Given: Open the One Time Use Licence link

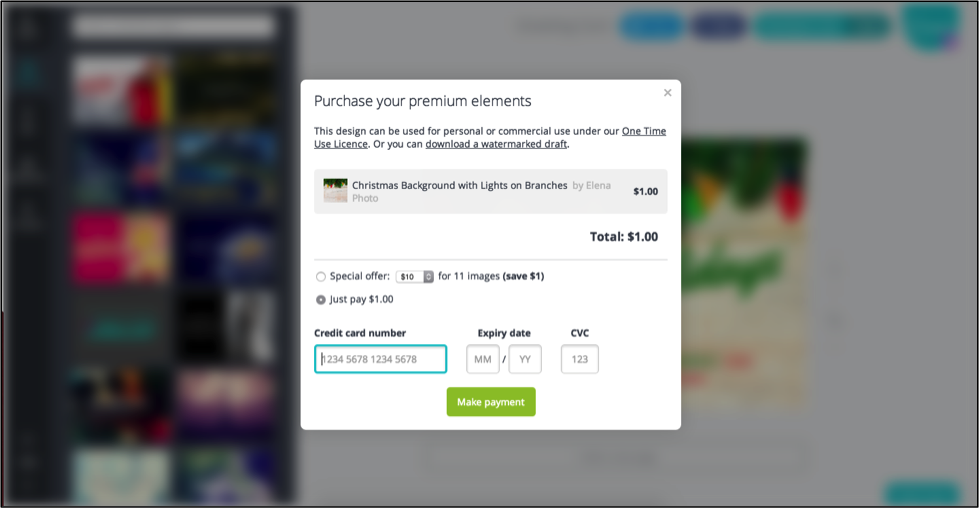Looking at the screenshot, I should coord(490,137).
